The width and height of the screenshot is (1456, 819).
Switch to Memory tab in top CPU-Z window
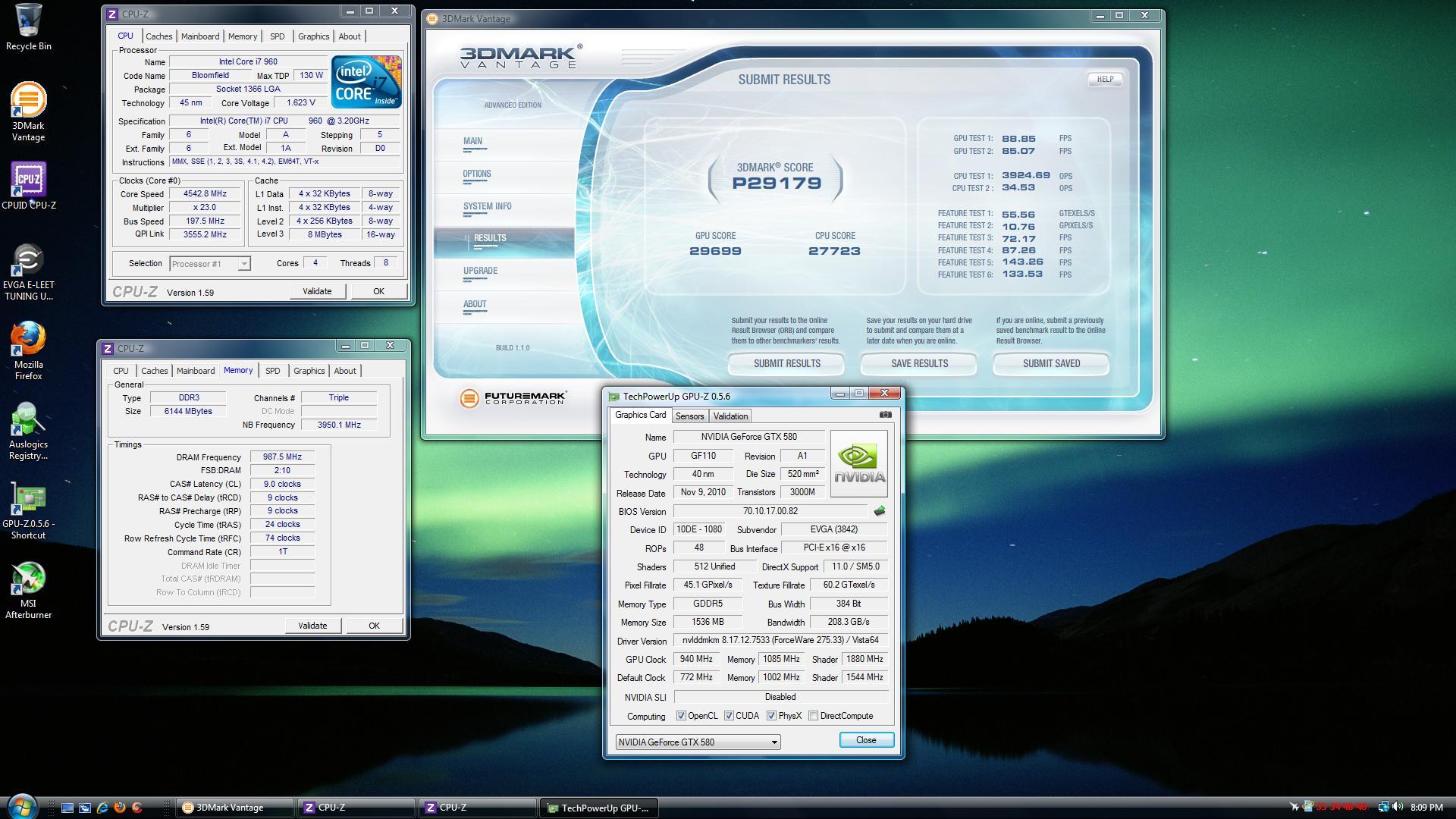coord(243,36)
